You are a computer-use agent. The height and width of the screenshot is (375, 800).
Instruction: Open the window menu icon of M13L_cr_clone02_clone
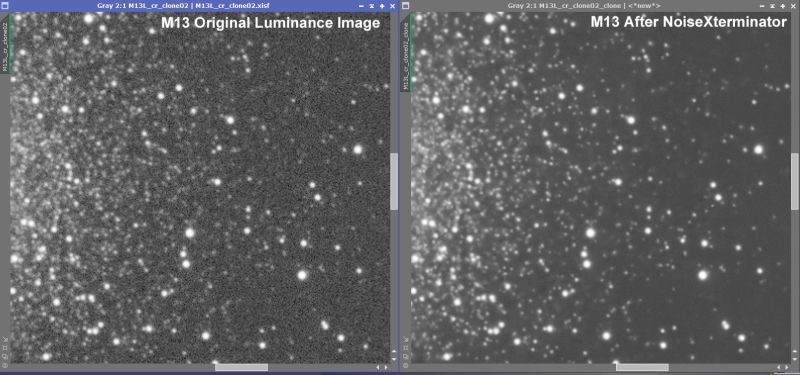point(406,6)
